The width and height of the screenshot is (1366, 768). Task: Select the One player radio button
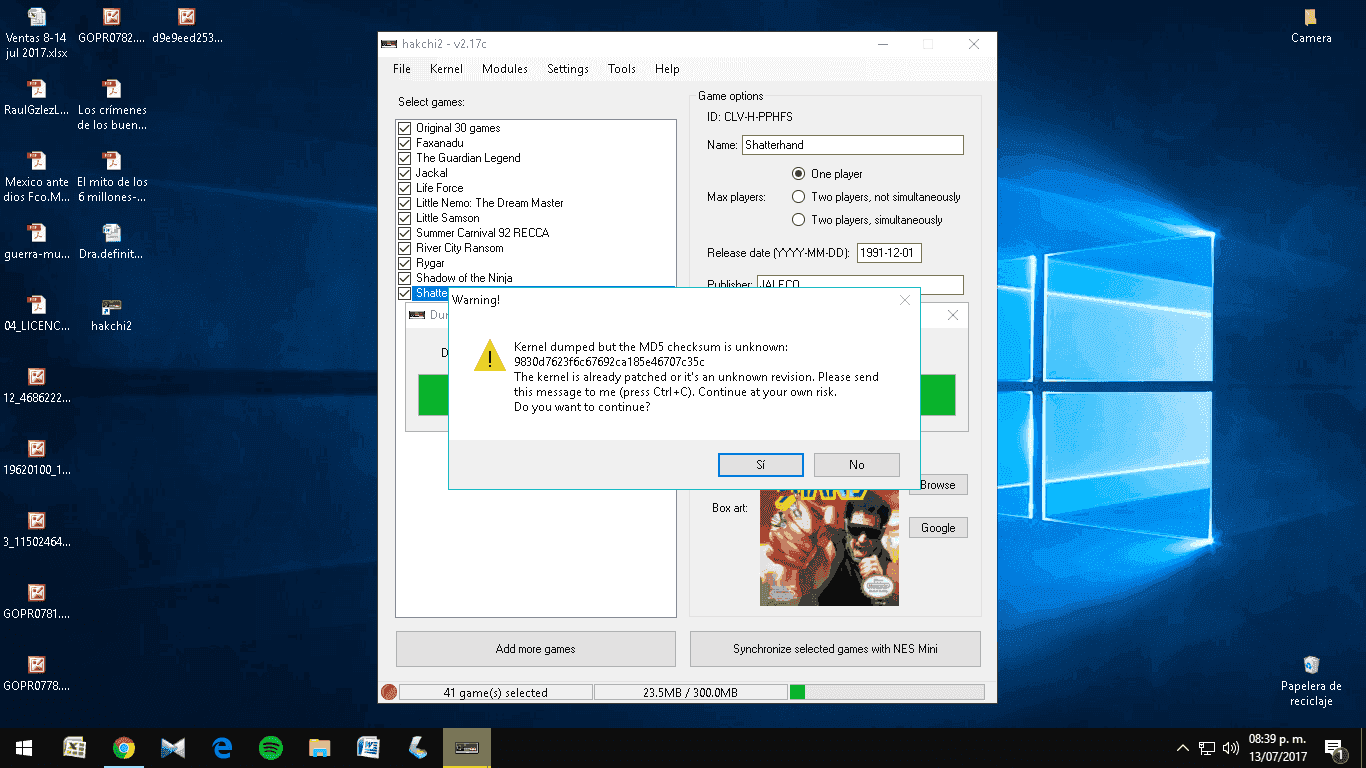pos(798,173)
